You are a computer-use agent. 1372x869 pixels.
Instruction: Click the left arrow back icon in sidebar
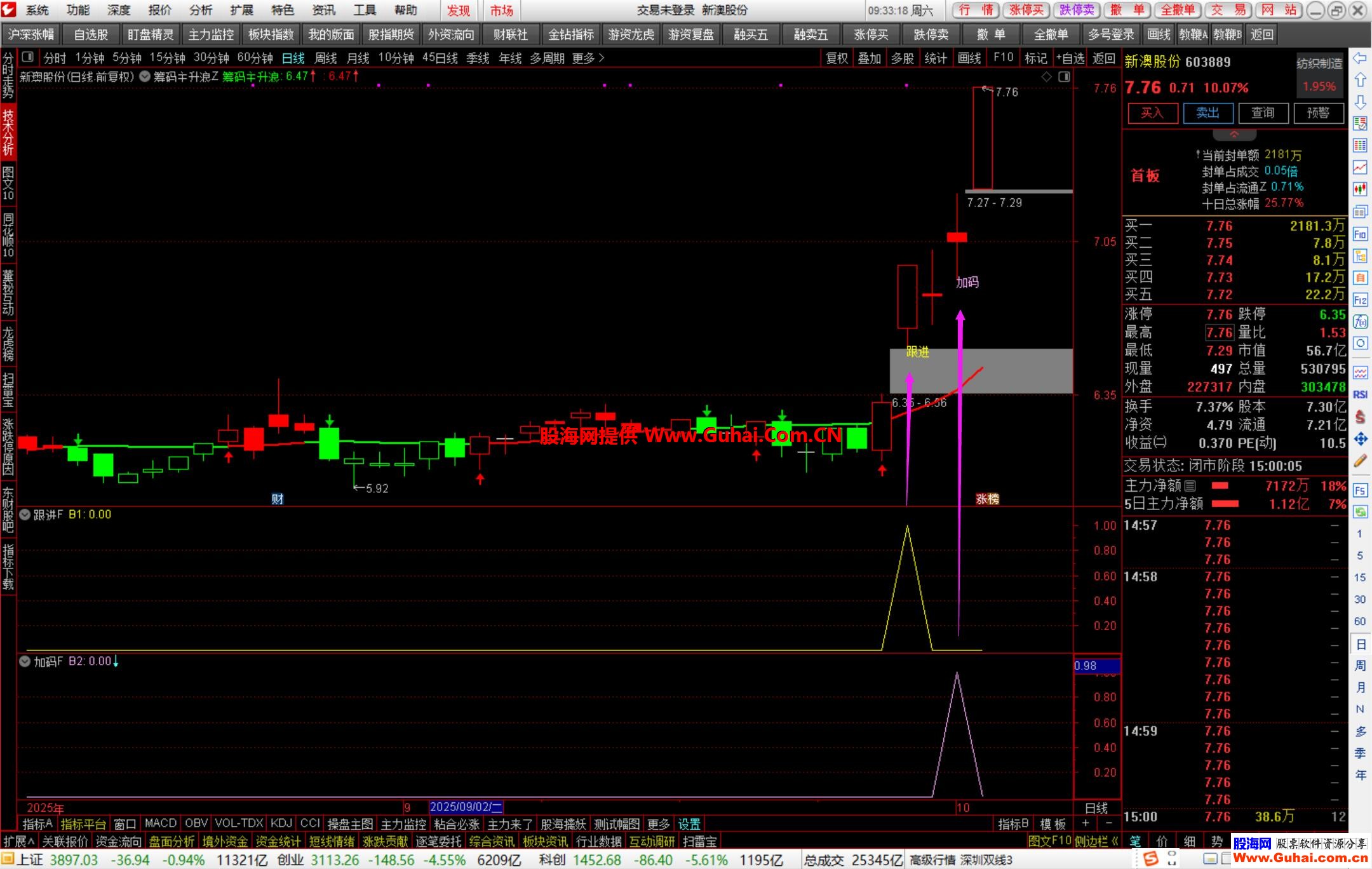[1360, 58]
